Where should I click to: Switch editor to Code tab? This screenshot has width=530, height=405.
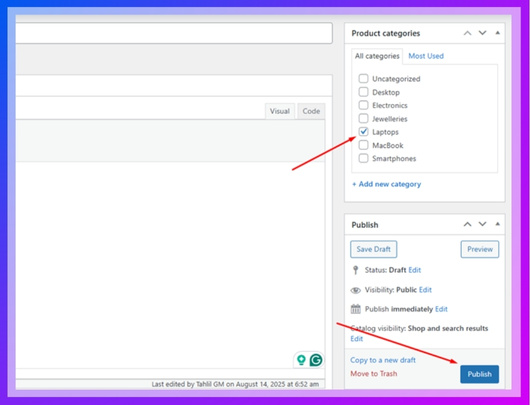tap(311, 111)
